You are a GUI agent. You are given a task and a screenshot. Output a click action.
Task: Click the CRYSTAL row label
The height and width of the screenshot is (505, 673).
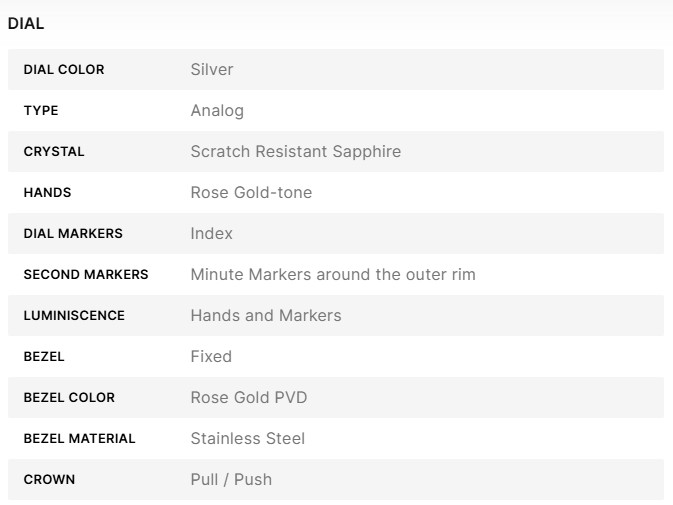(x=54, y=152)
